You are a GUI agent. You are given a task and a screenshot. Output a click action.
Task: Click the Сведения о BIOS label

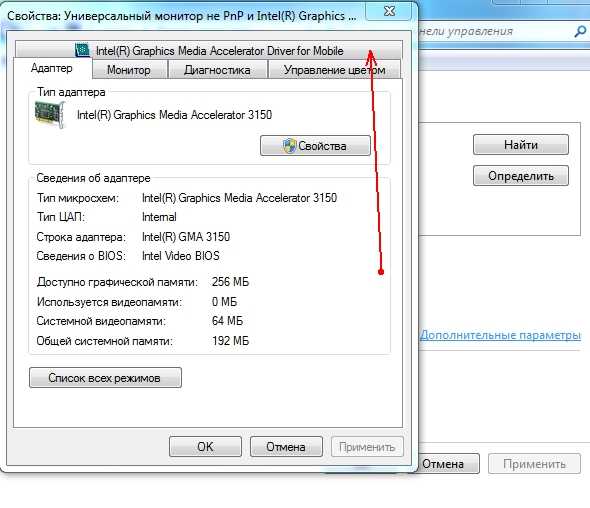tap(81, 256)
